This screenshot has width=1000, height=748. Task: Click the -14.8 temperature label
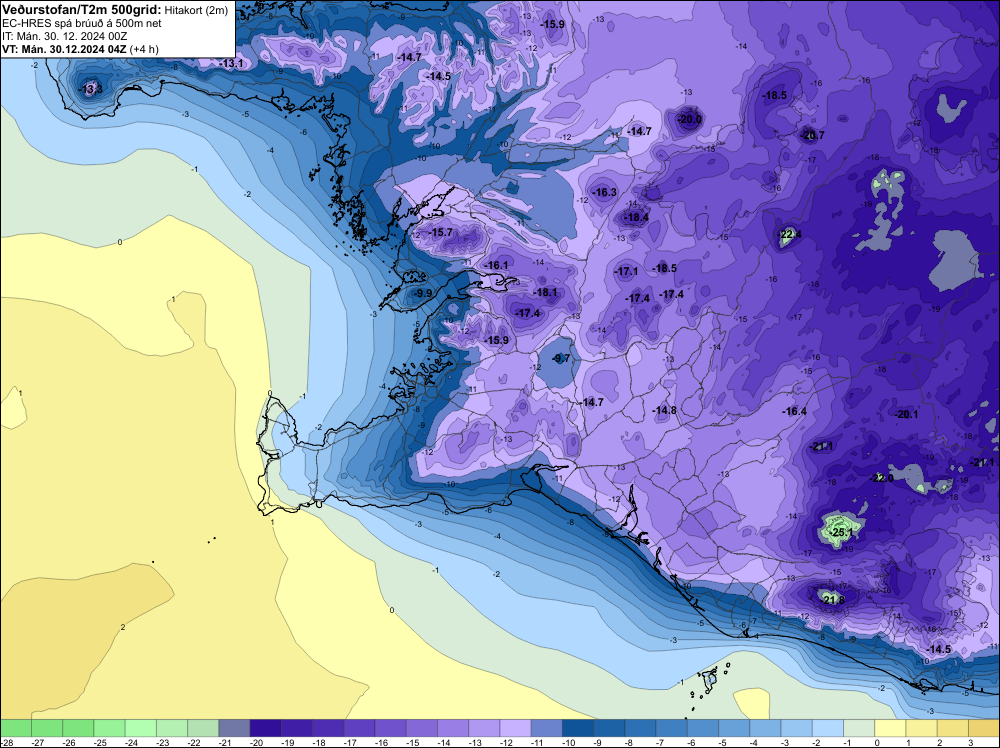pos(665,410)
